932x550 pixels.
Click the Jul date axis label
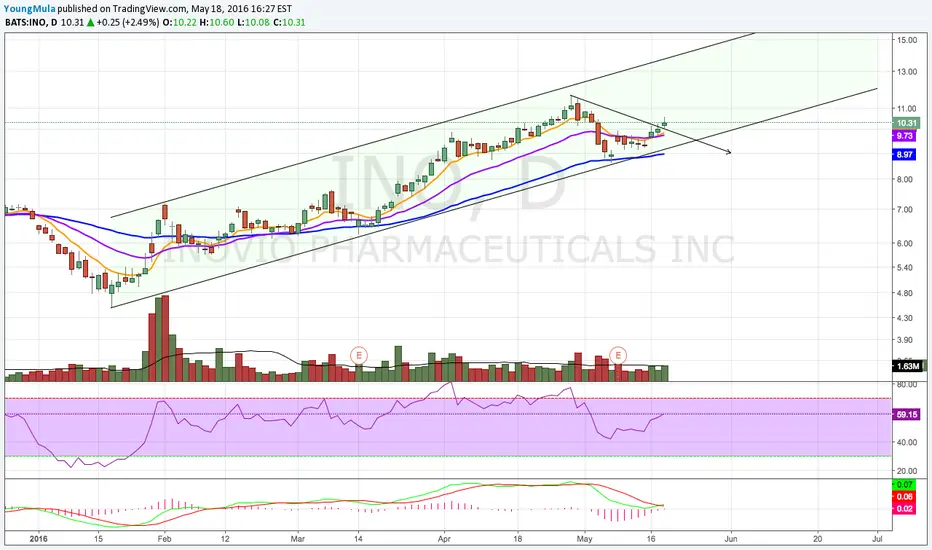coord(877,539)
